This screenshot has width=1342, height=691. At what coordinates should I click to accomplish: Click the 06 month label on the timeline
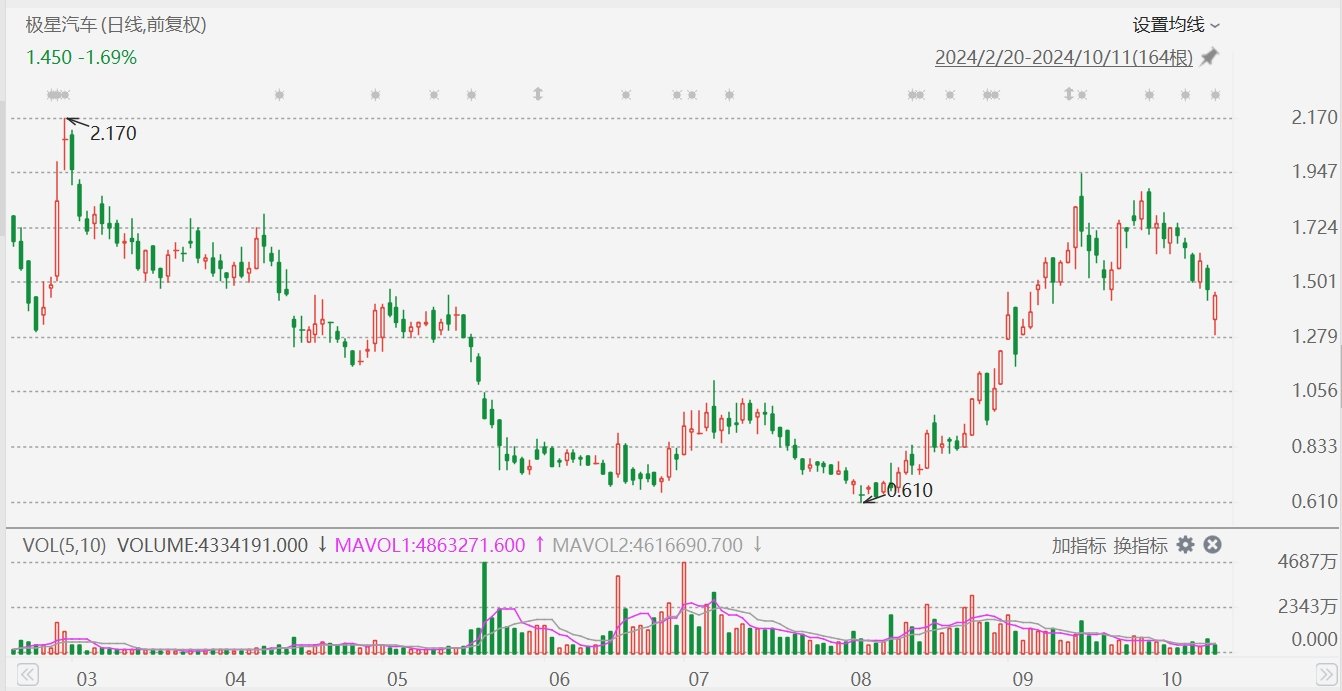click(x=559, y=680)
